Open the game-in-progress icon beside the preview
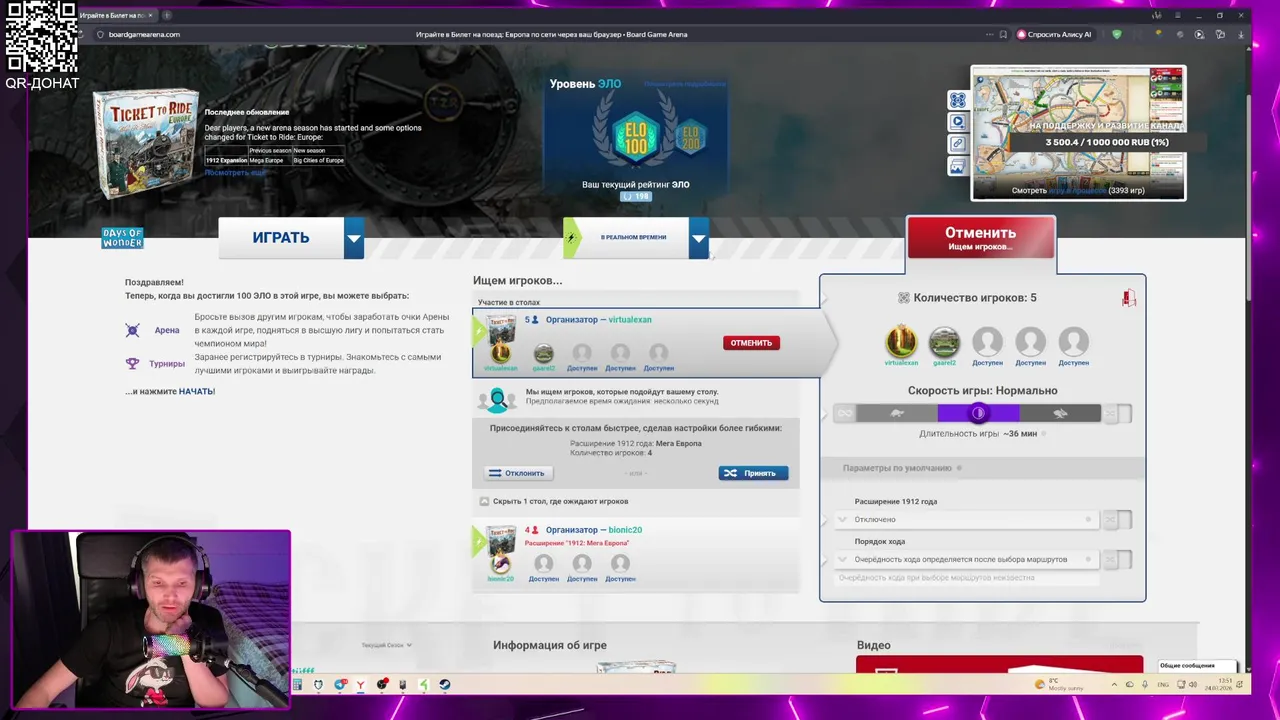Image resolution: width=1280 pixels, height=720 pixels. 958,100
